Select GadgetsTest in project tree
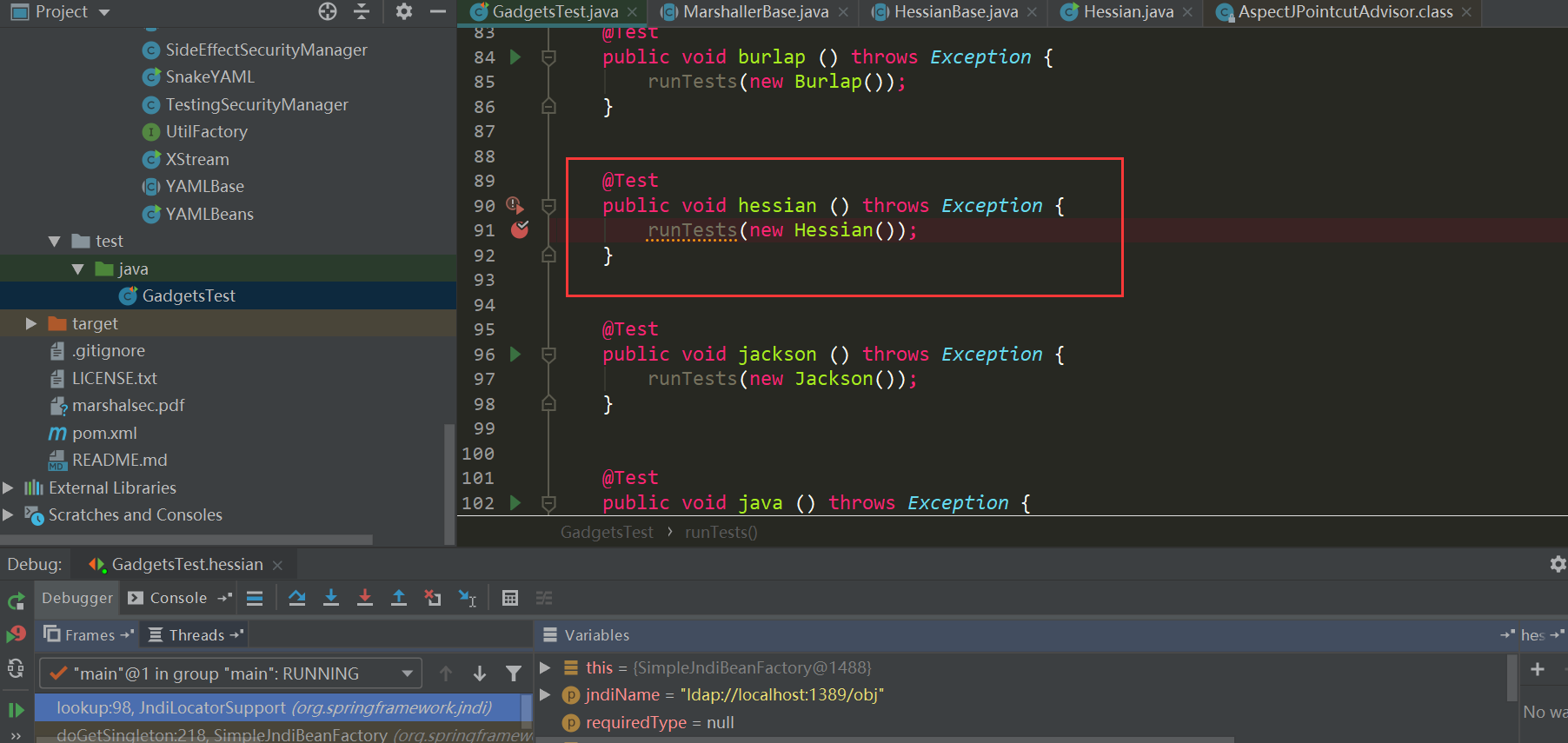The image size is (1568, 743). tap(189, 295)
